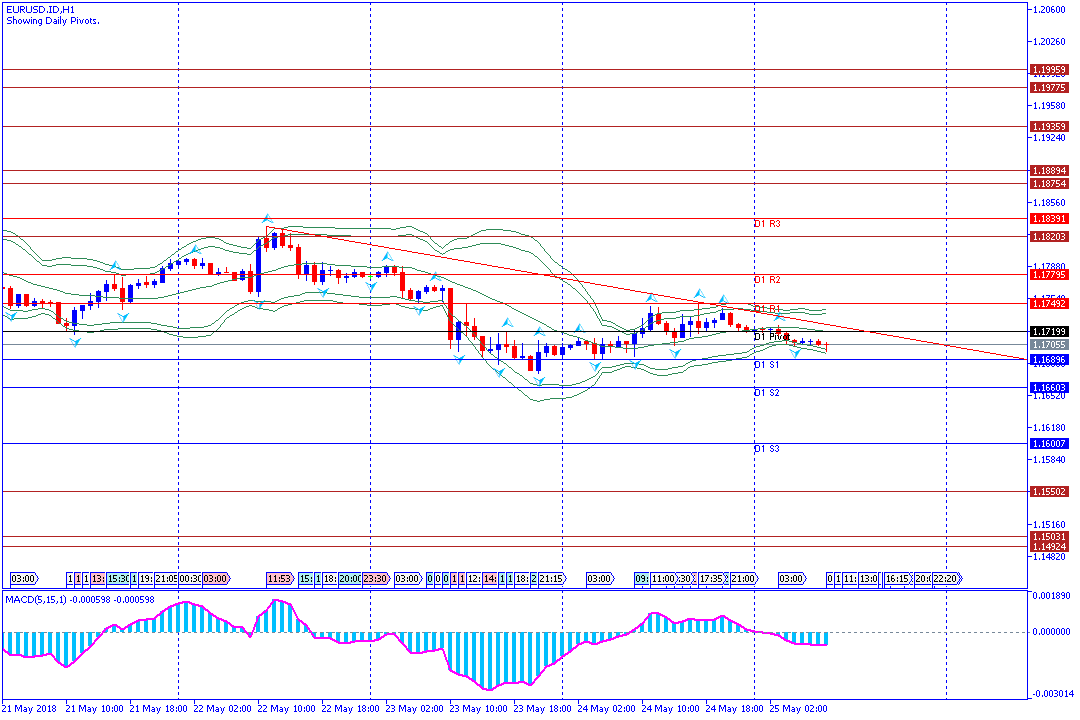Click the 1.17795 R2 price label

[x=1049, y=274]
